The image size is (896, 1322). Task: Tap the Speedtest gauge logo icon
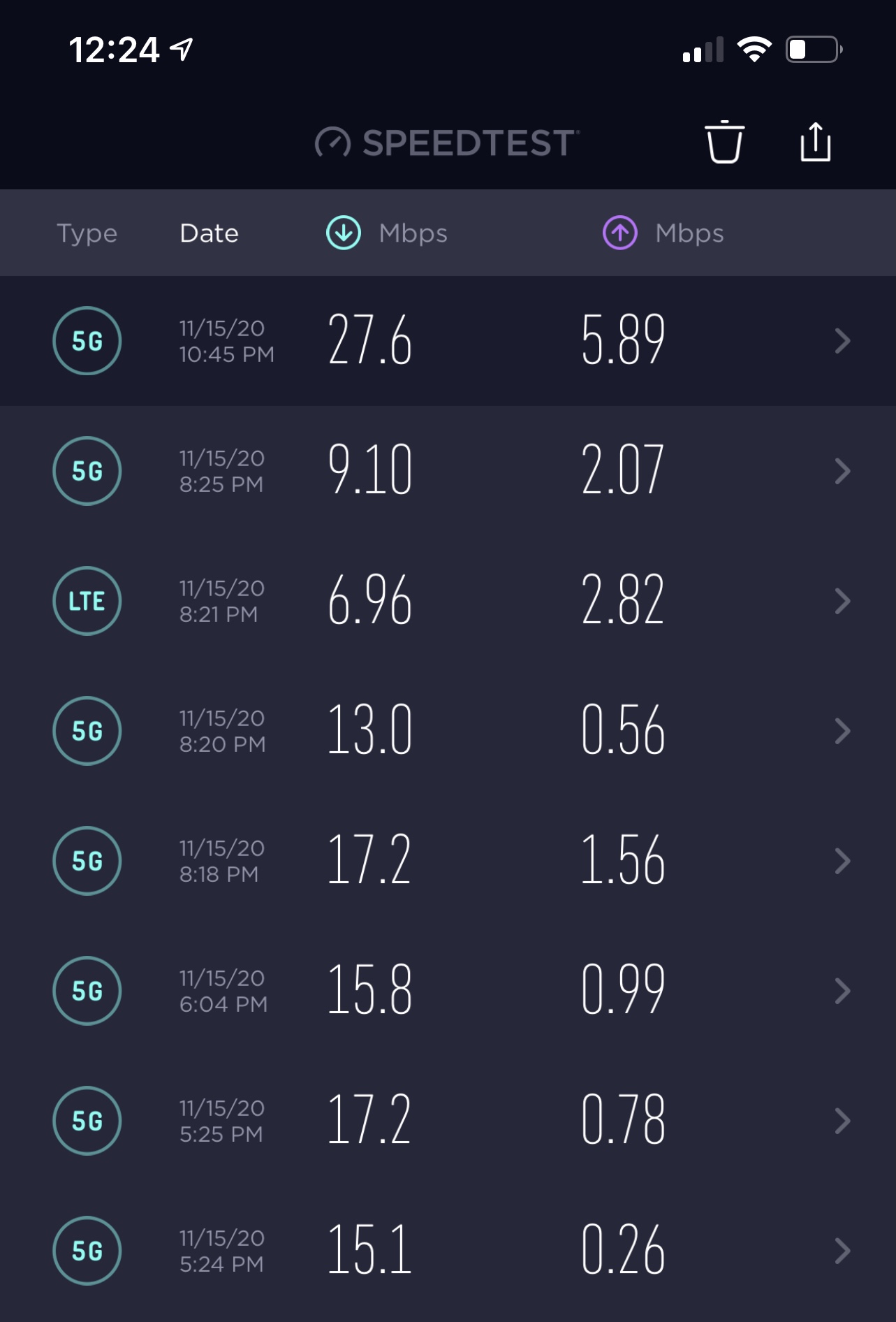pyautogui.click(x=332, y=143)
